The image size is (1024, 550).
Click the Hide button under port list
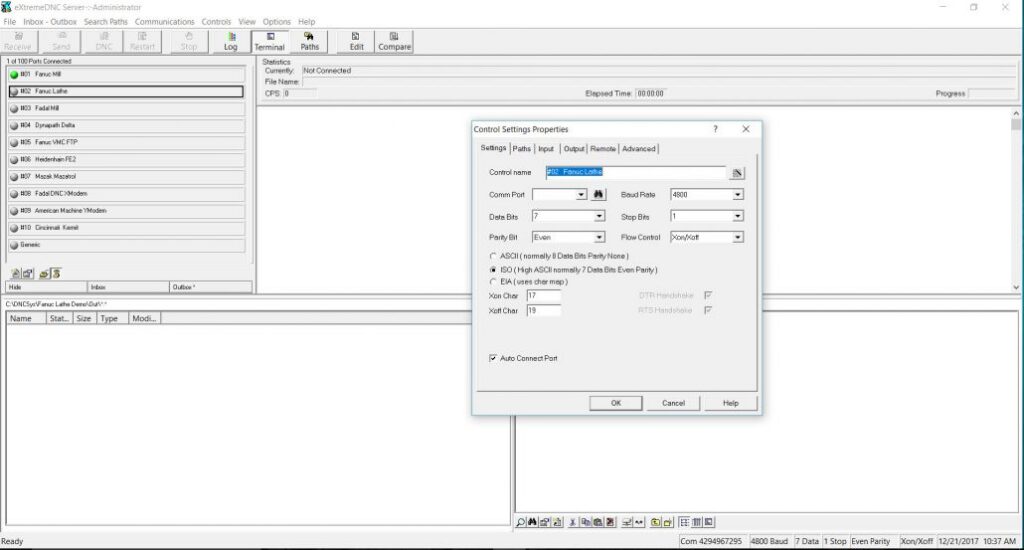pyautogui.click(x=46, y=287)
